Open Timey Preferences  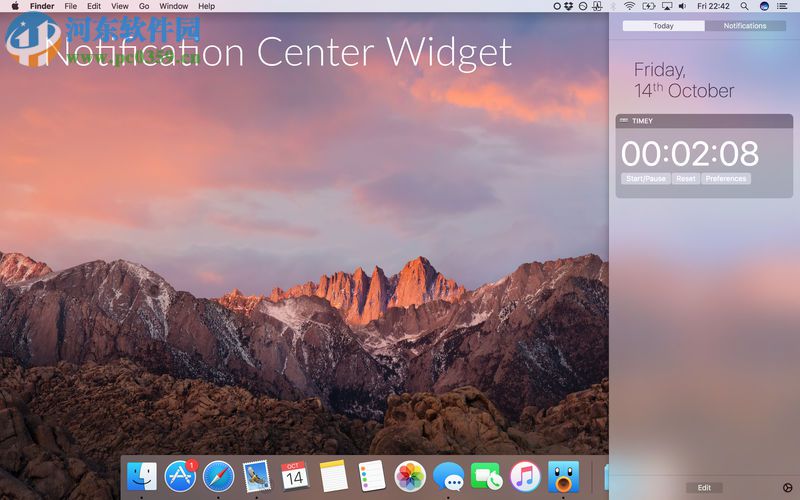click(x=725, y=179)
